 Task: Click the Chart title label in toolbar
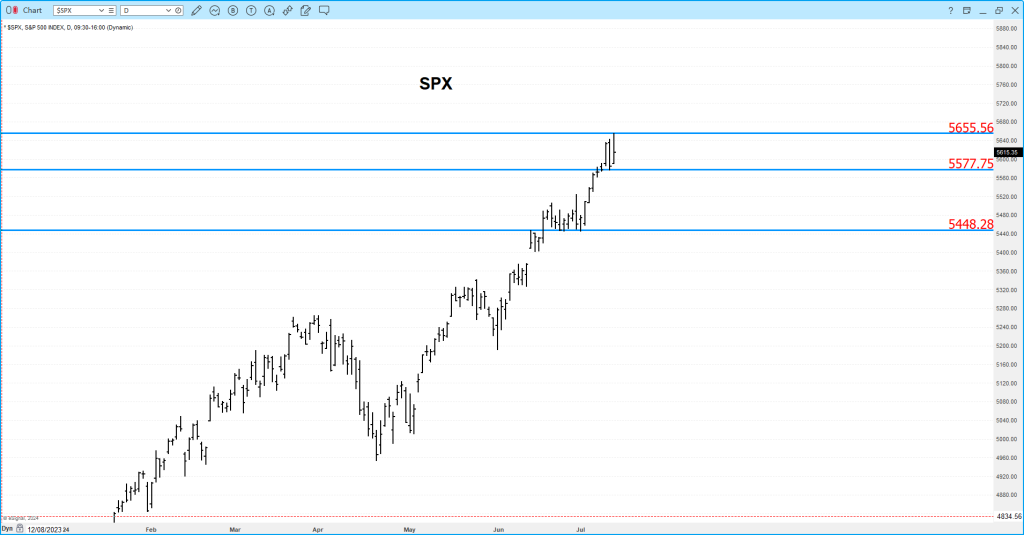33,10
